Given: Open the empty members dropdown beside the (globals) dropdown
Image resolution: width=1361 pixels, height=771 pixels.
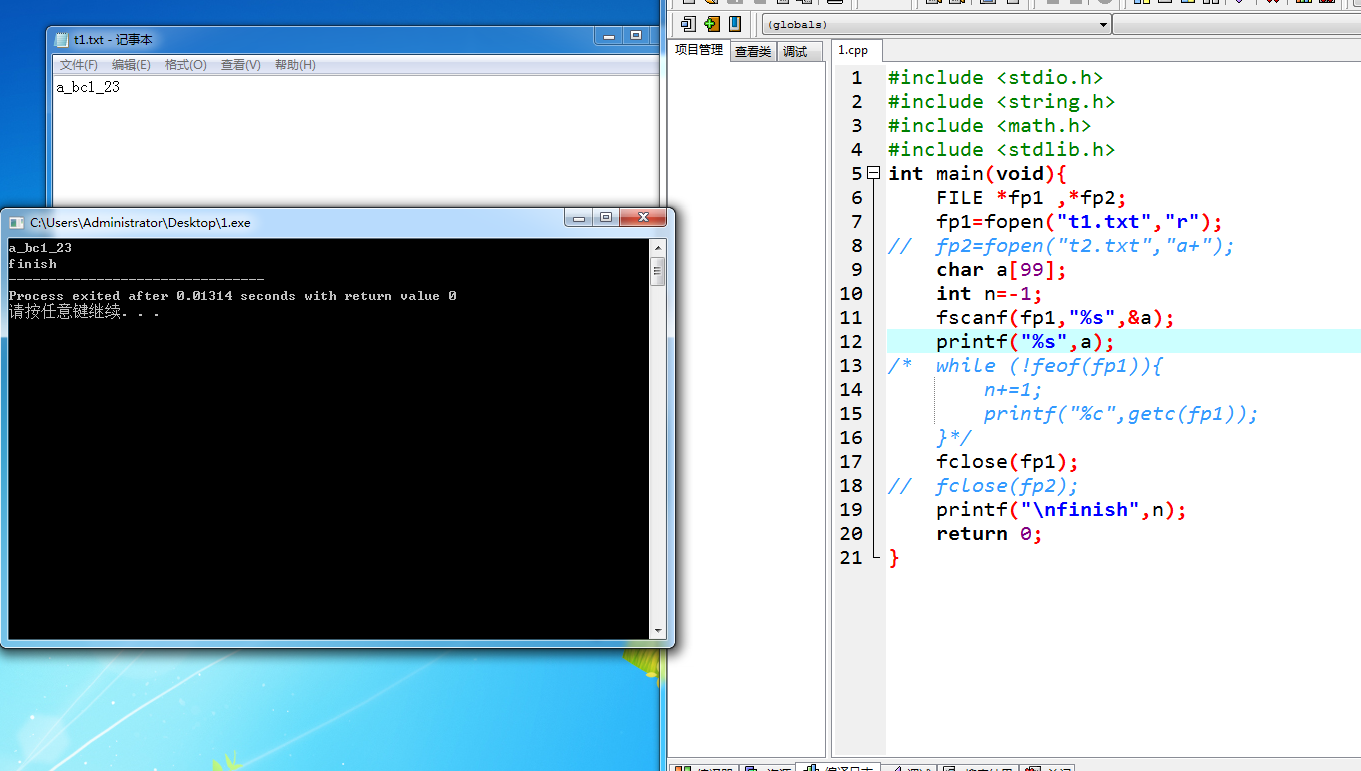Looking at the screenshot, I should [1236, 24].
